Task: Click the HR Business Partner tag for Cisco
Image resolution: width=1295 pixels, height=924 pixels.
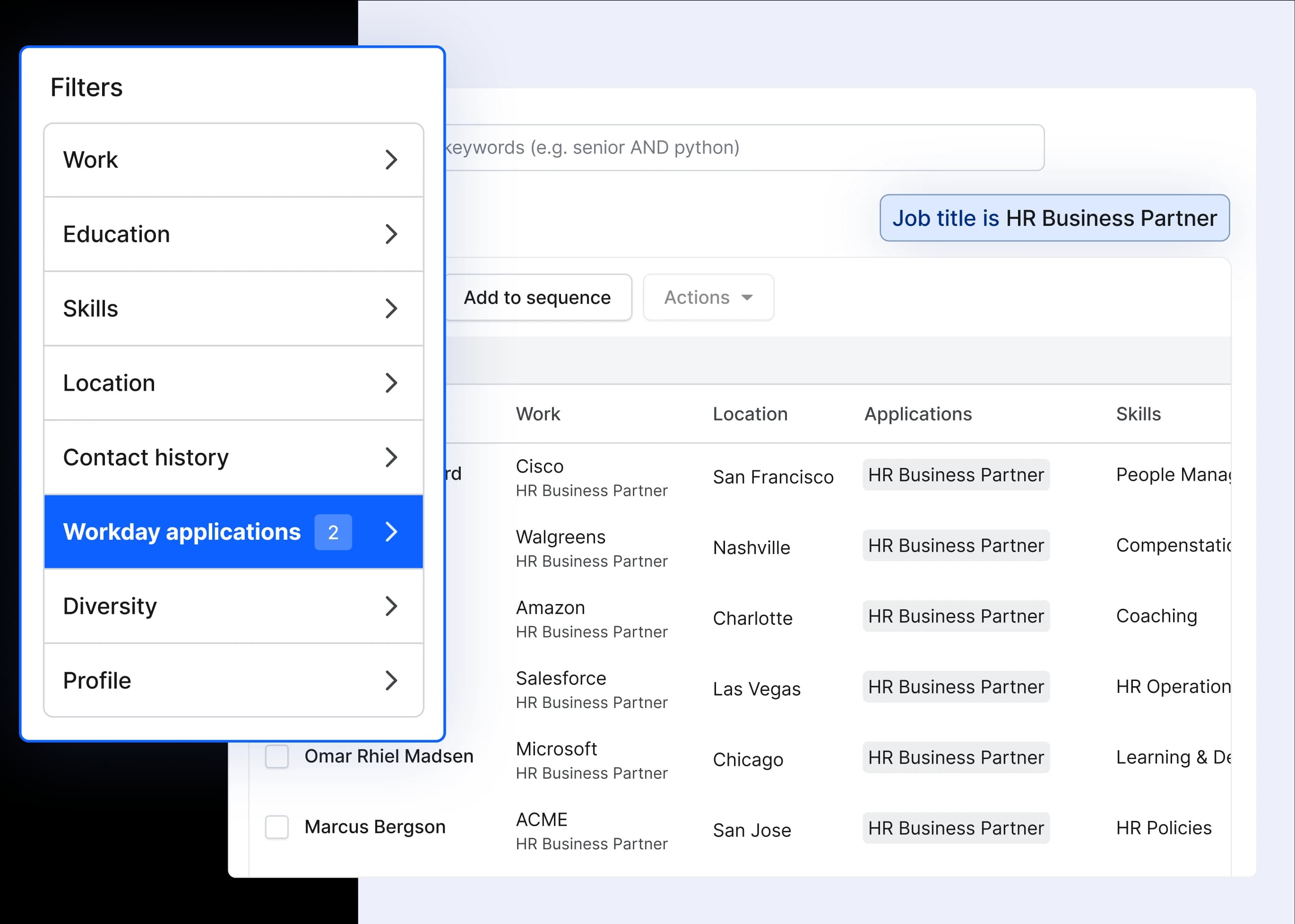Action: pos(956,475)
